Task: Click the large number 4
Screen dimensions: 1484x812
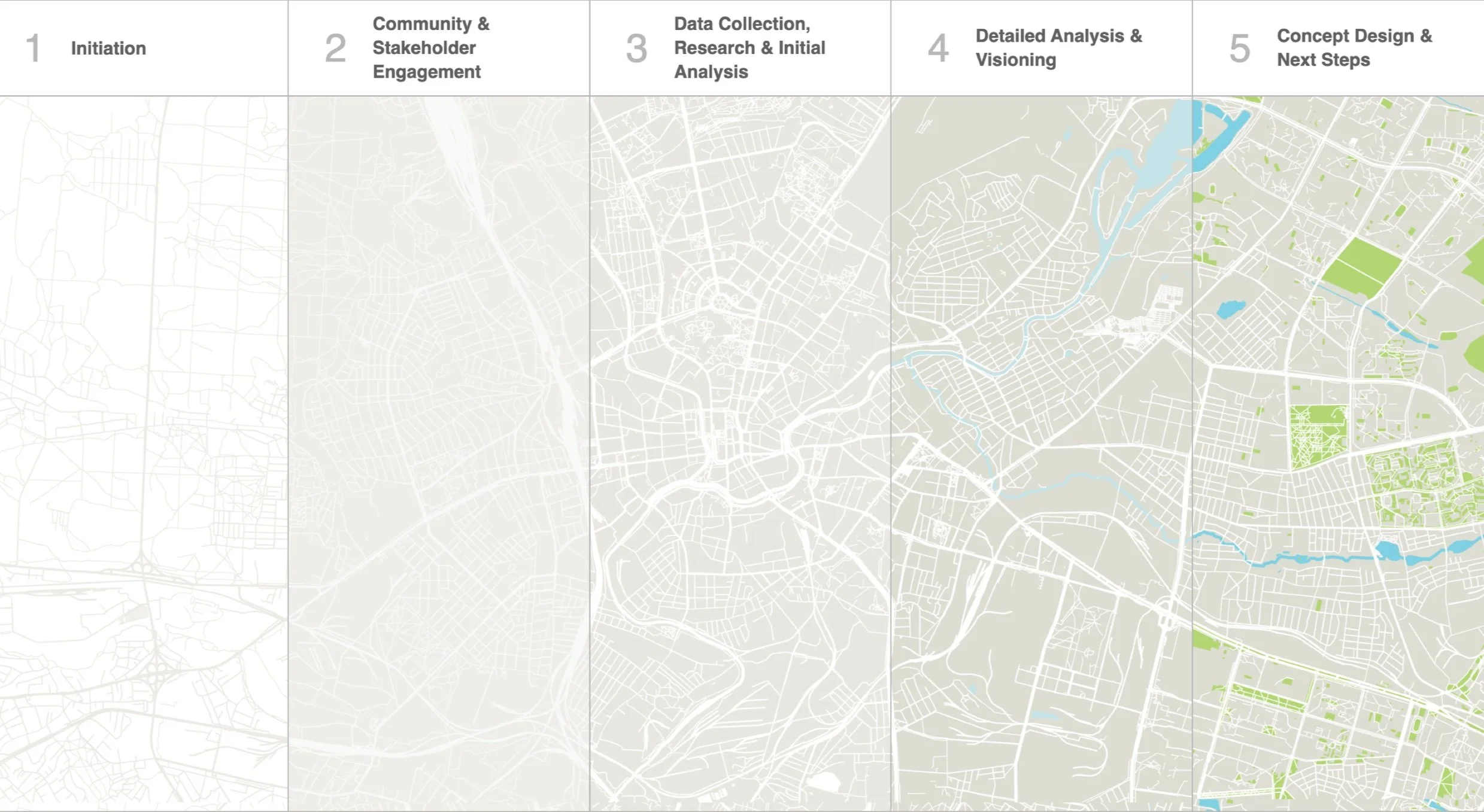Action: point(938,48)
